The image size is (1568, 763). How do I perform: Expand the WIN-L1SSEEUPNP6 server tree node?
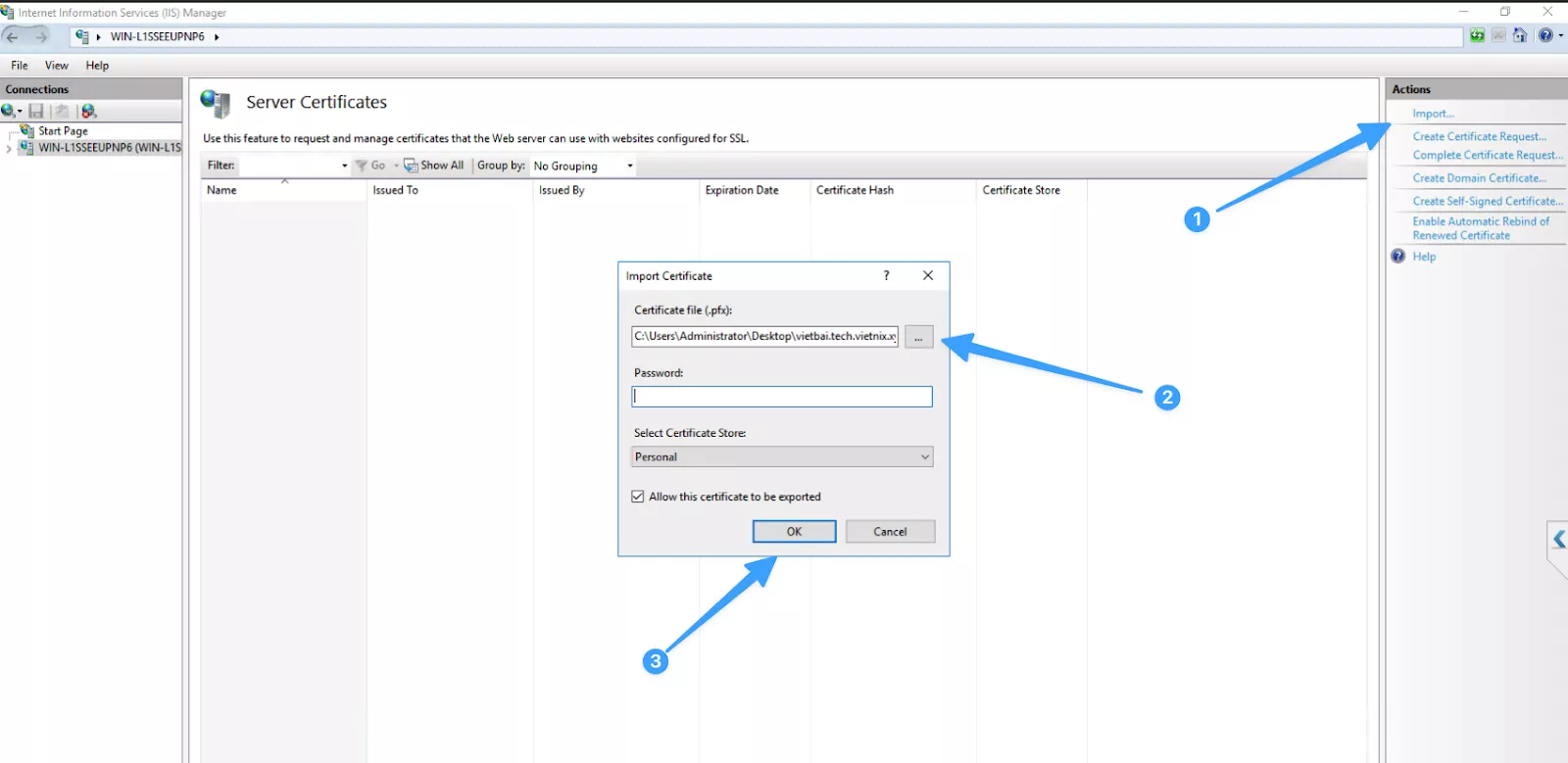click(x=9, y=148)
